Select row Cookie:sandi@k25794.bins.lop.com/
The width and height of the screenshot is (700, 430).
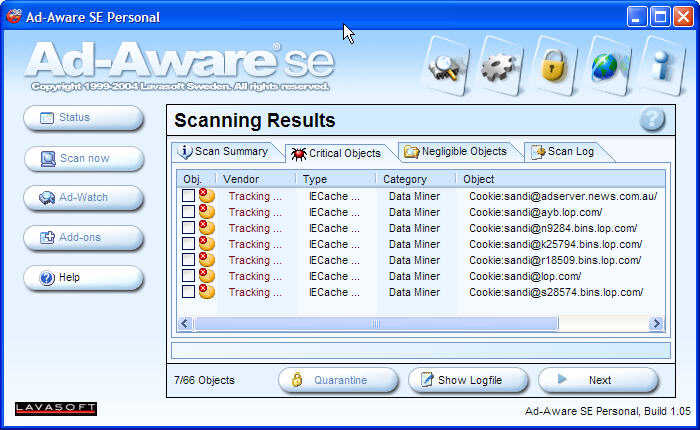click(421, 244)
